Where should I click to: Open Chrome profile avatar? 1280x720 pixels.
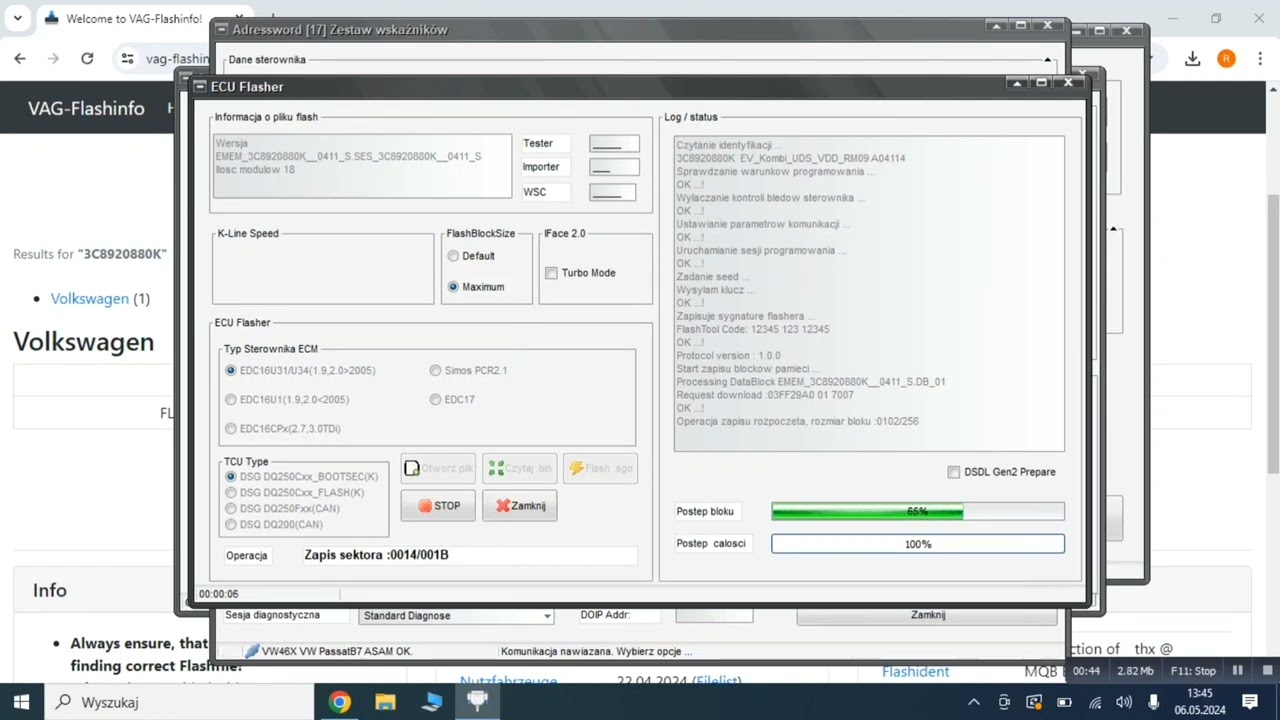pos(1226,59)
